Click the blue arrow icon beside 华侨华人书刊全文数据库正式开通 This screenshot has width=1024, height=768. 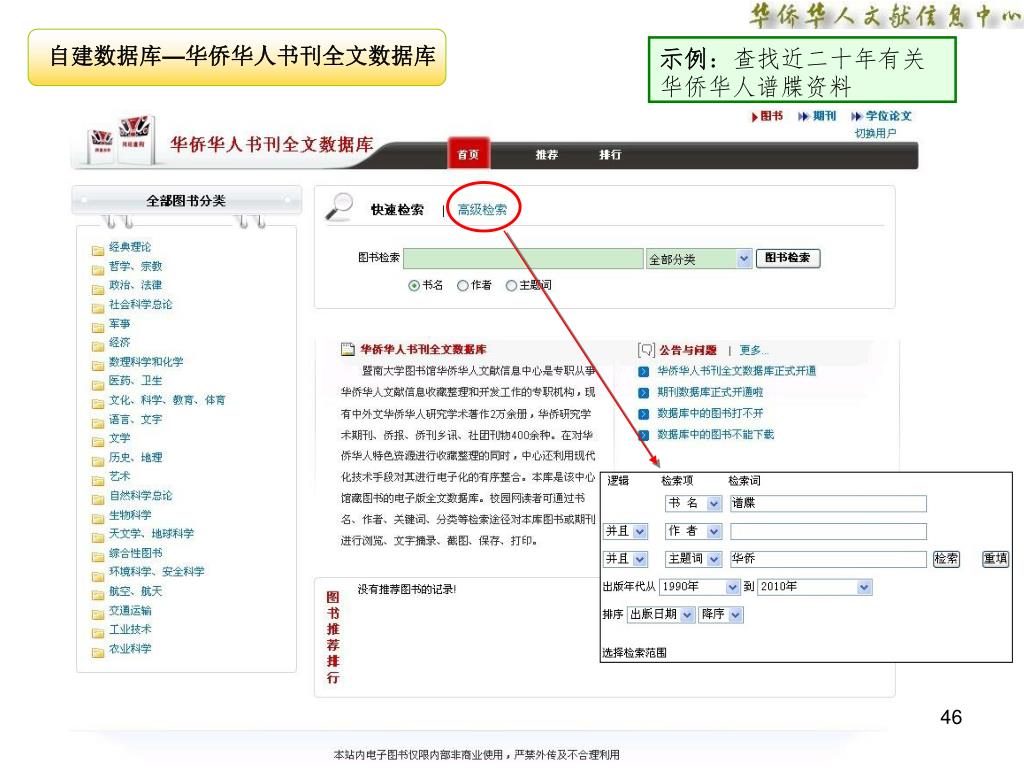tap(644, 372)
